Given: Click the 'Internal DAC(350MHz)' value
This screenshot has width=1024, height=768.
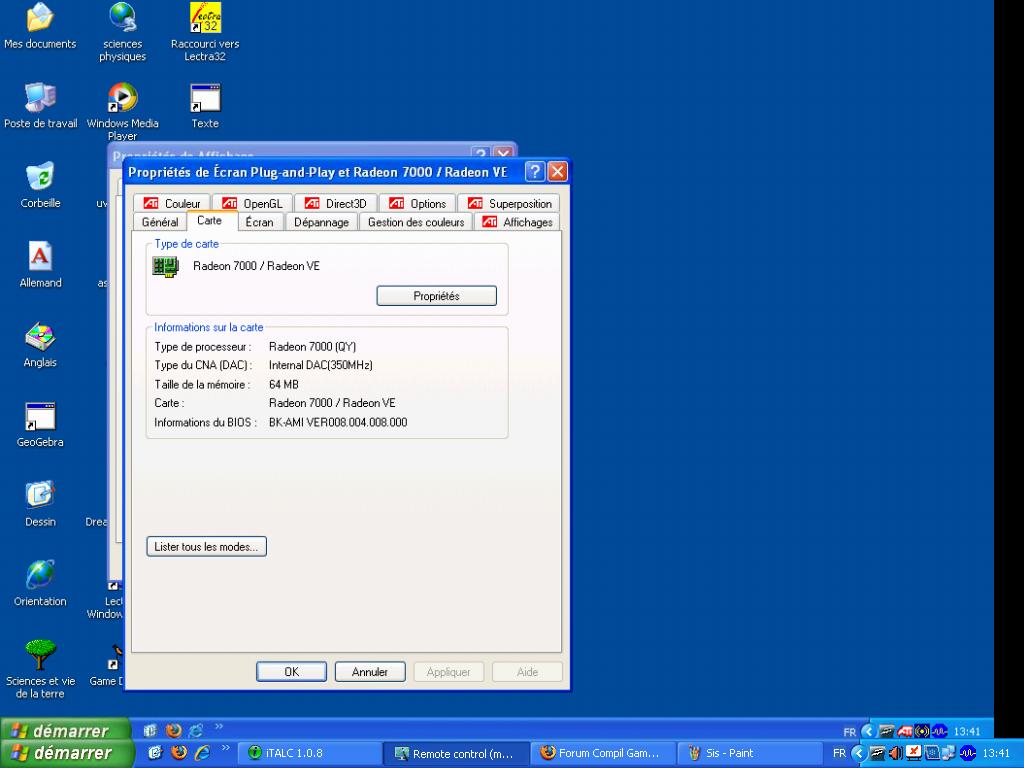Looking at the screenshot, I should point(321,365).
